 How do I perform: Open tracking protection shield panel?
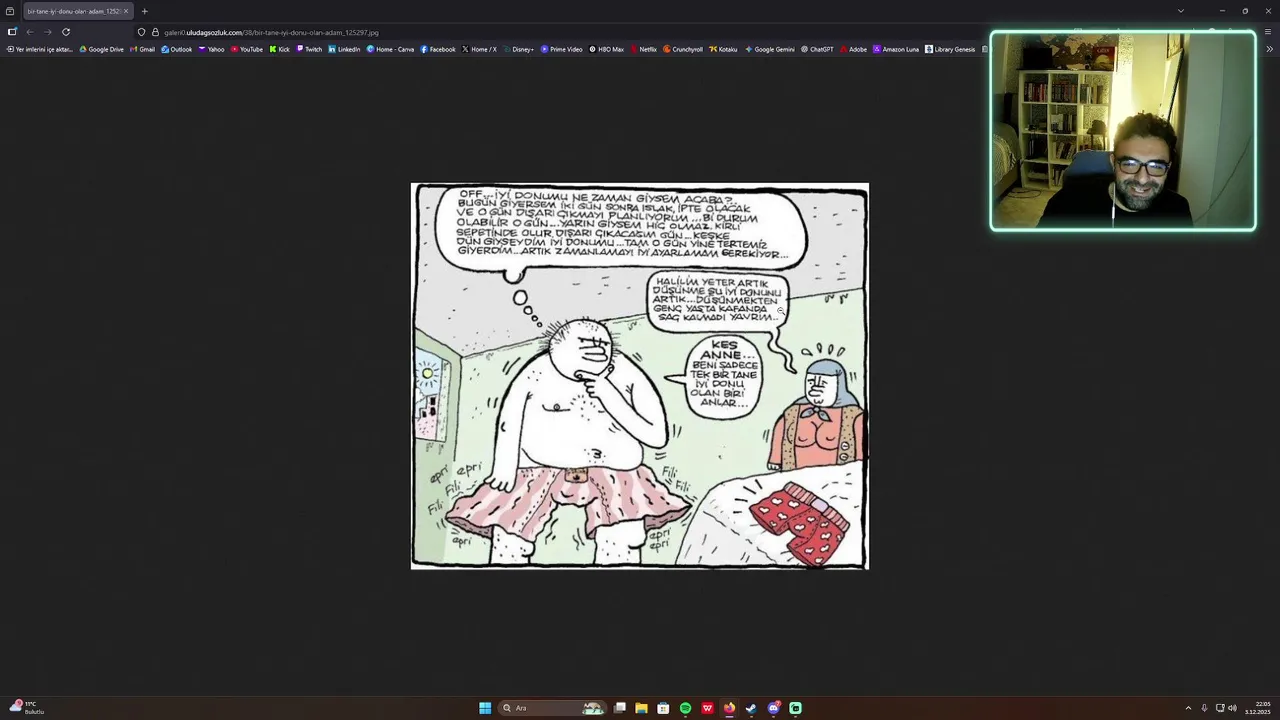[x=141, y=32]
